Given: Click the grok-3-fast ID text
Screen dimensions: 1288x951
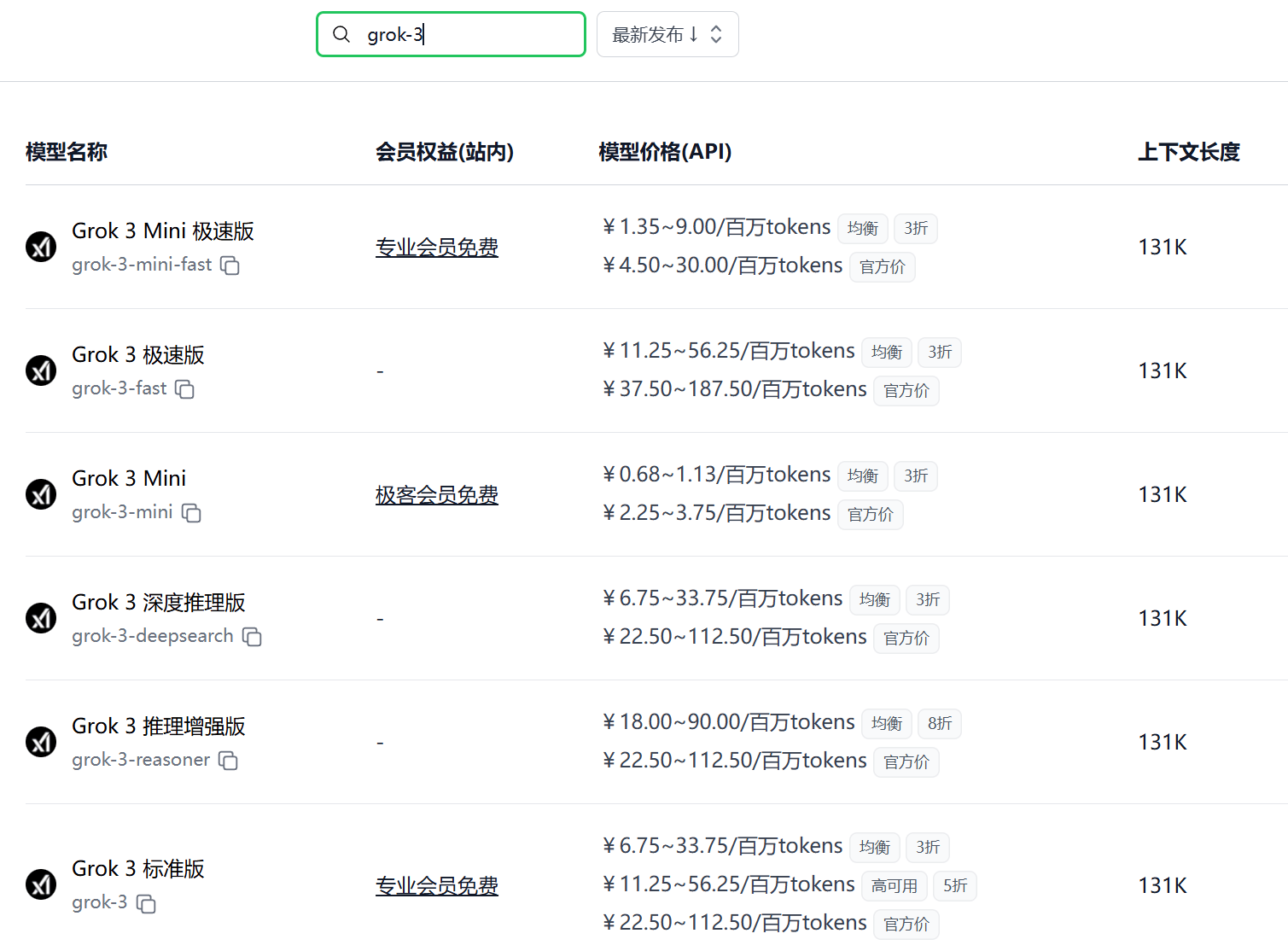Looking at the screenshot, I should 119,388.
